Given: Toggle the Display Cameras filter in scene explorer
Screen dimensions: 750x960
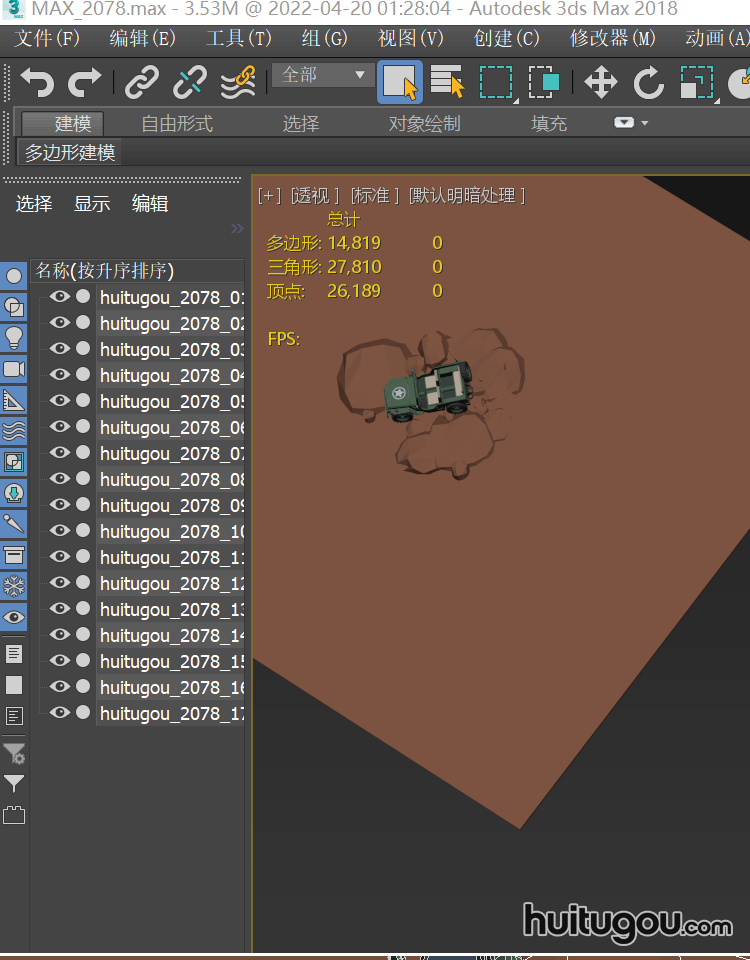Looking at the screenshot, I should [x=14, y=369].
